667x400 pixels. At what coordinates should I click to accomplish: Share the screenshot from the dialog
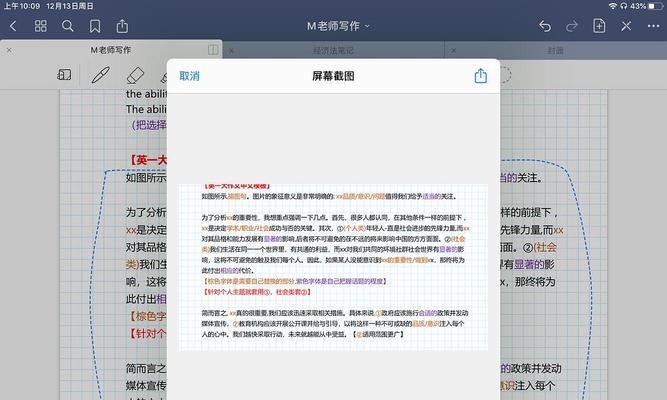tap(479, 76)
